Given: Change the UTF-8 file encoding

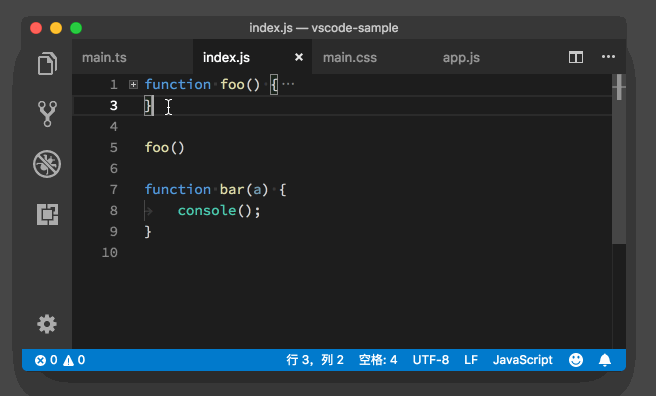Looking at the screenshot, I should coord(430,360).
